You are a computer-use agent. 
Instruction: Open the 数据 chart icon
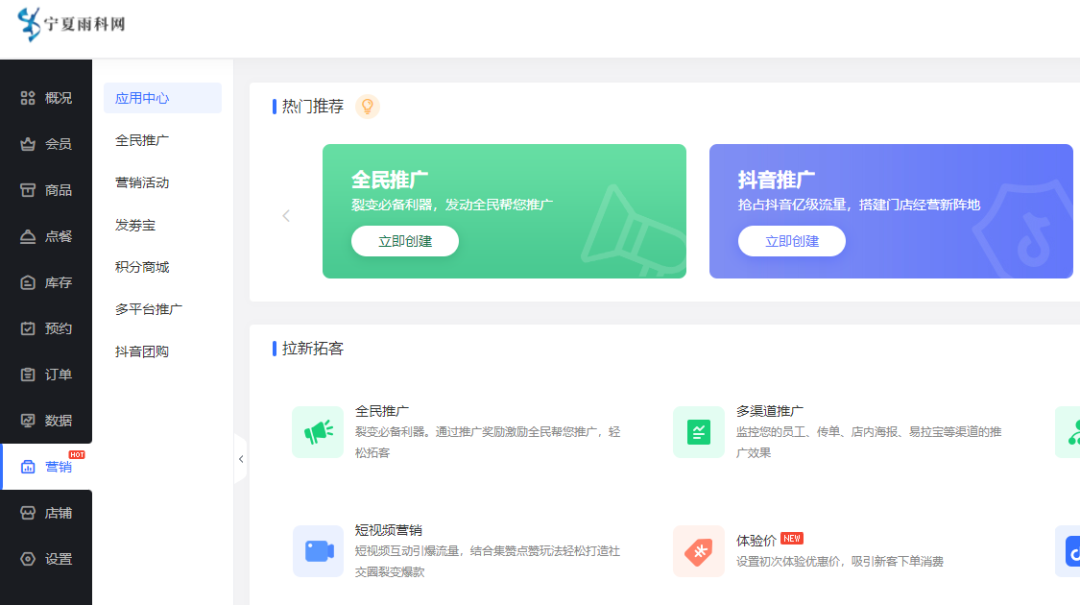point(28,420)
